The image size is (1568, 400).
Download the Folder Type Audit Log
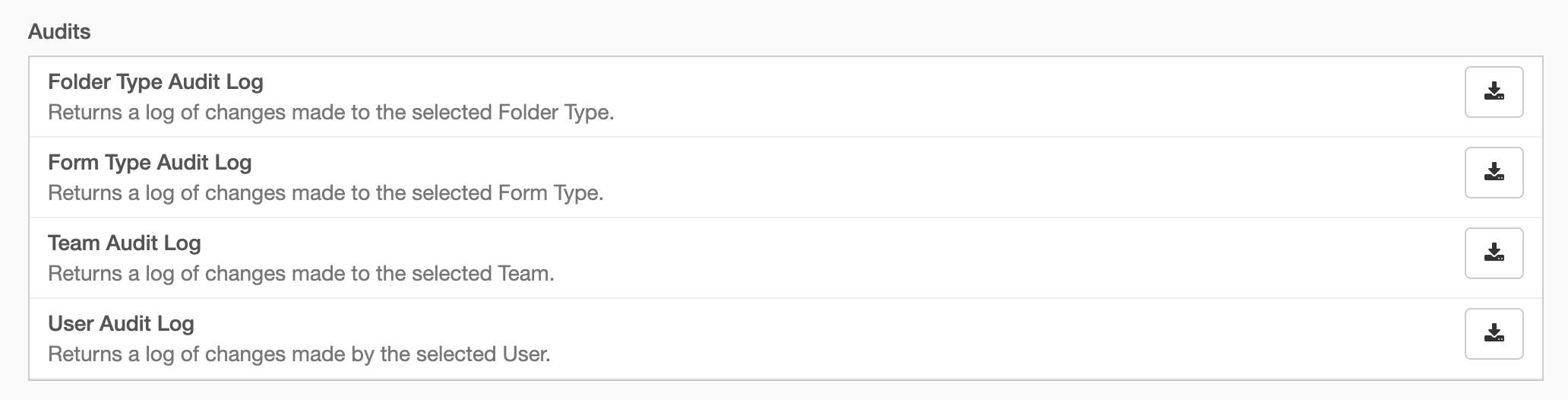(x=1494, y=92)
